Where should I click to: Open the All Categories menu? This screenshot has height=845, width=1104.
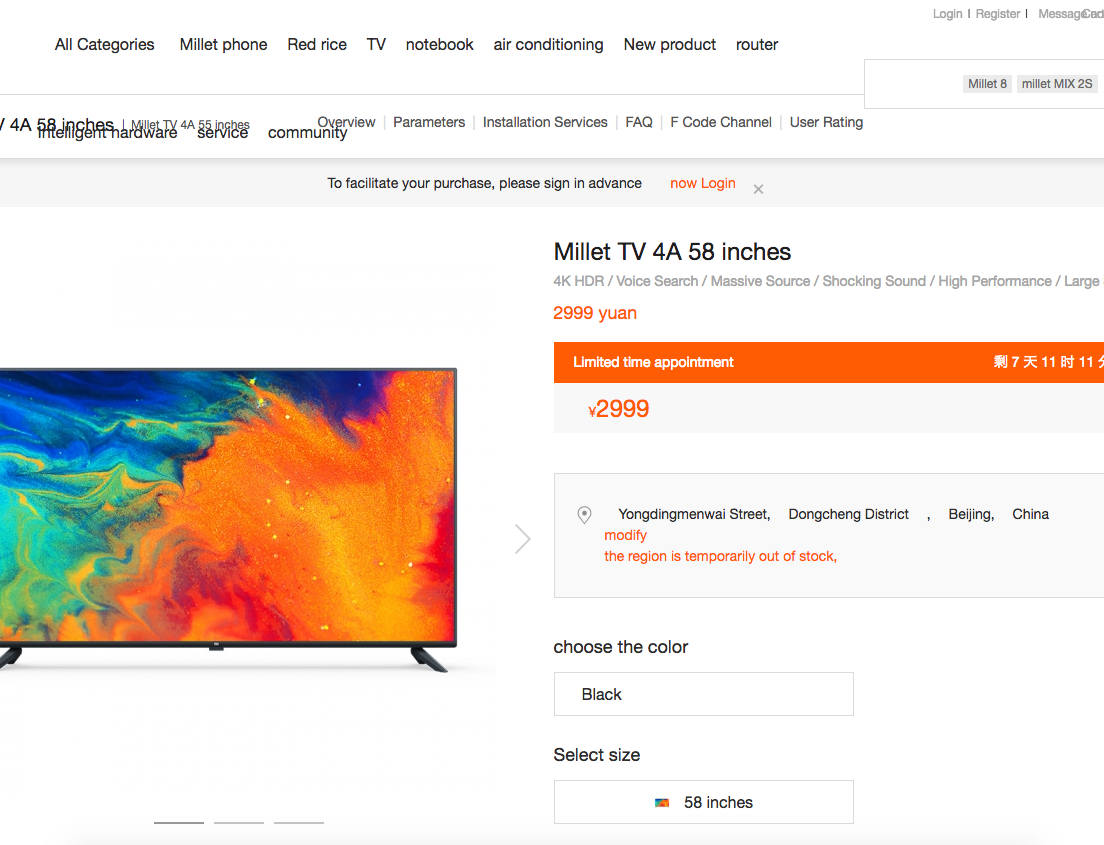point(104,44)
